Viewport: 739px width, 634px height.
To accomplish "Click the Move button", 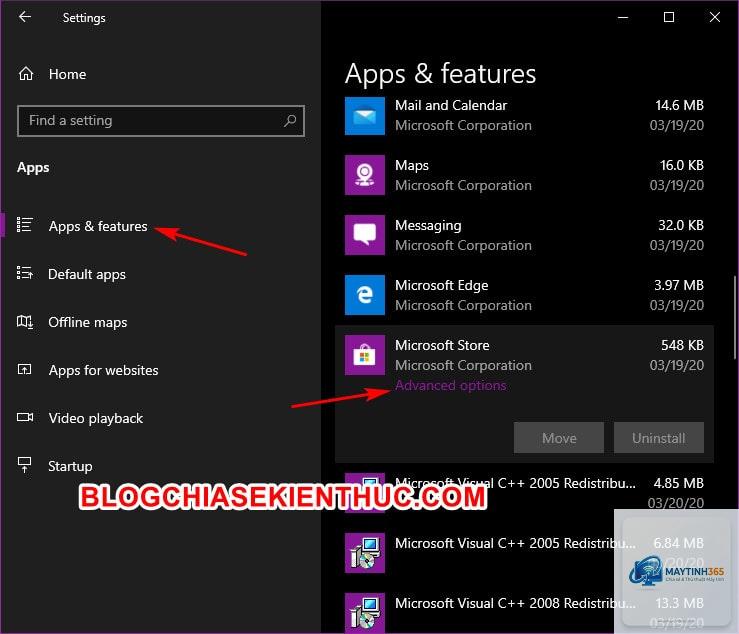I will 558,438.
